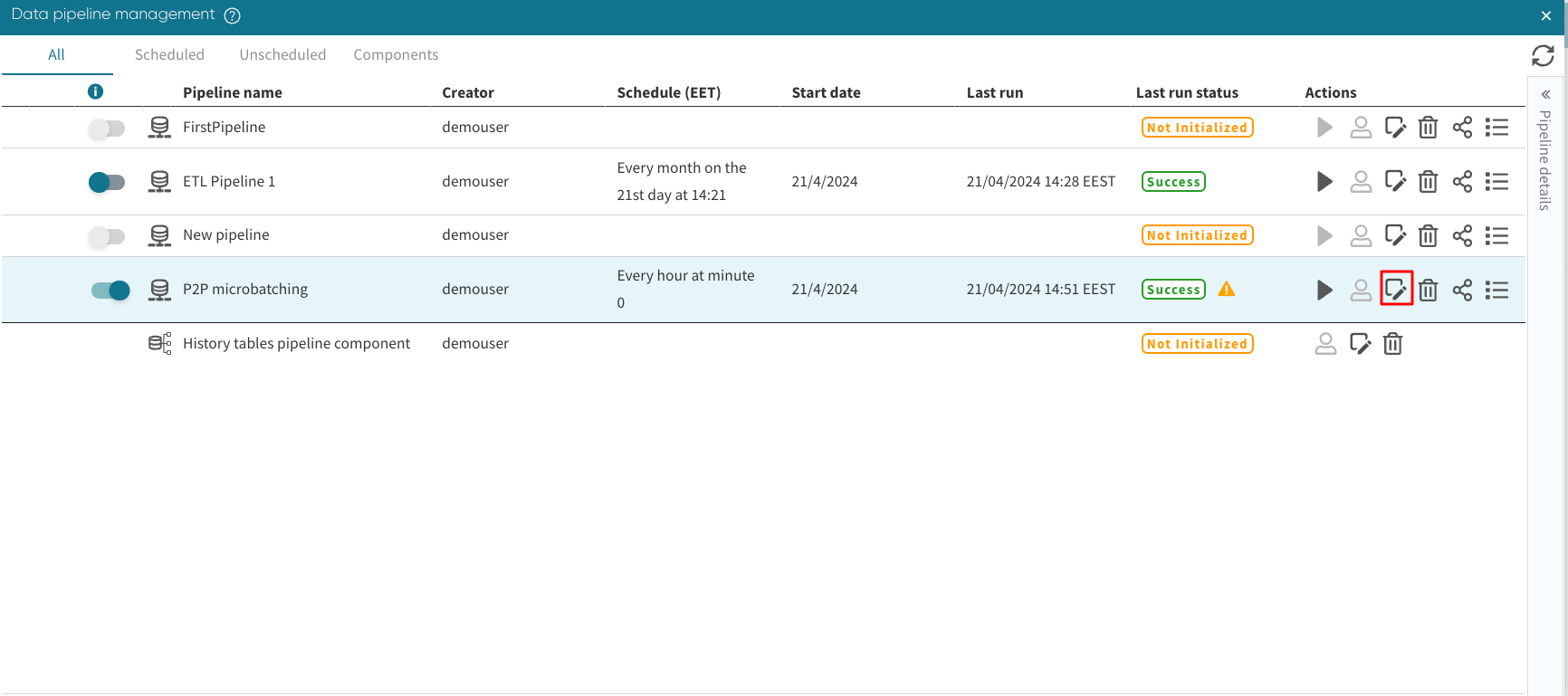Image resolution: width=1568 pixels, height=696 pixels.
Task: Click the Pipeline name column header
Action: (233, 92)
